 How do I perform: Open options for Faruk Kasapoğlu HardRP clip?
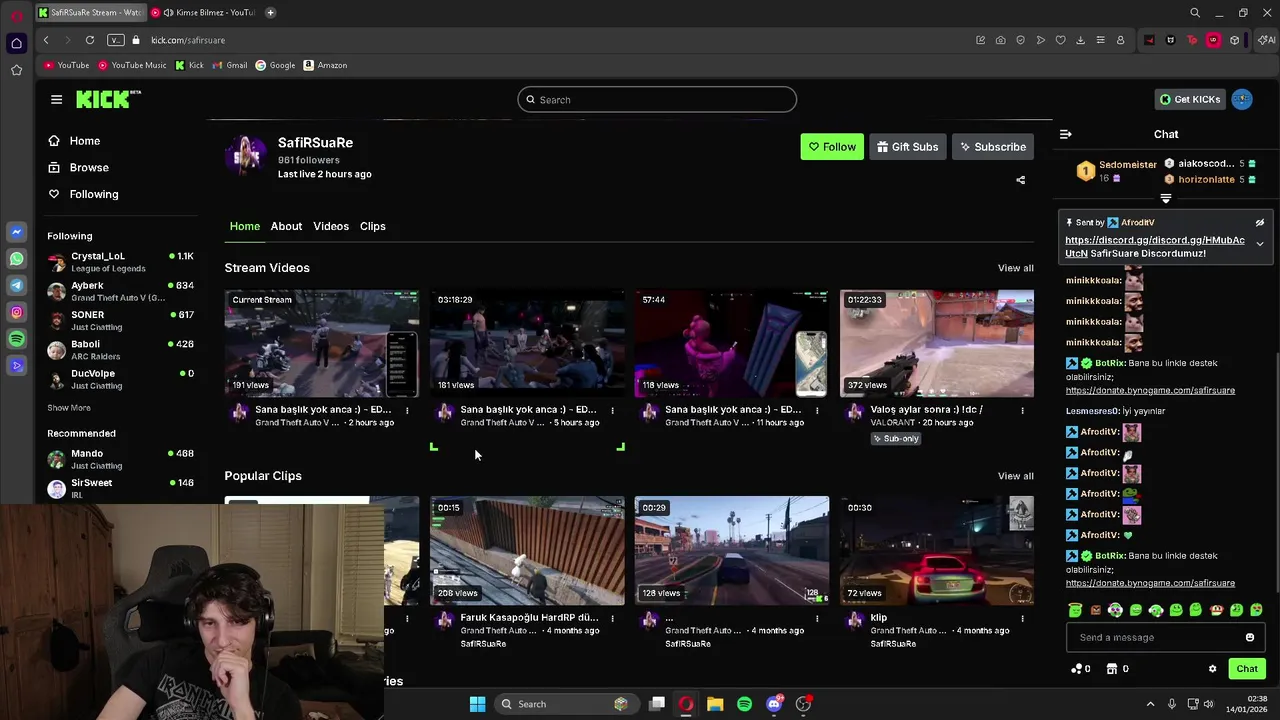point(612,618)
